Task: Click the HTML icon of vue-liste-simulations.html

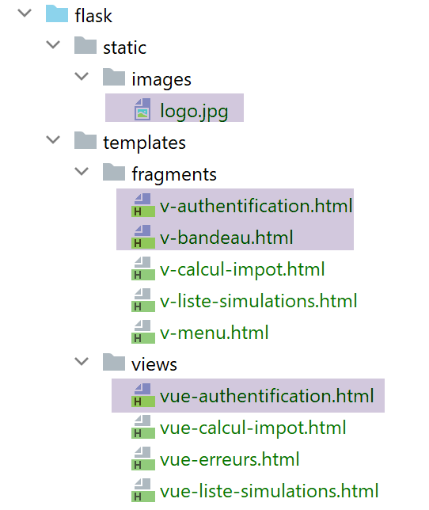Action: tap(143, 490)
